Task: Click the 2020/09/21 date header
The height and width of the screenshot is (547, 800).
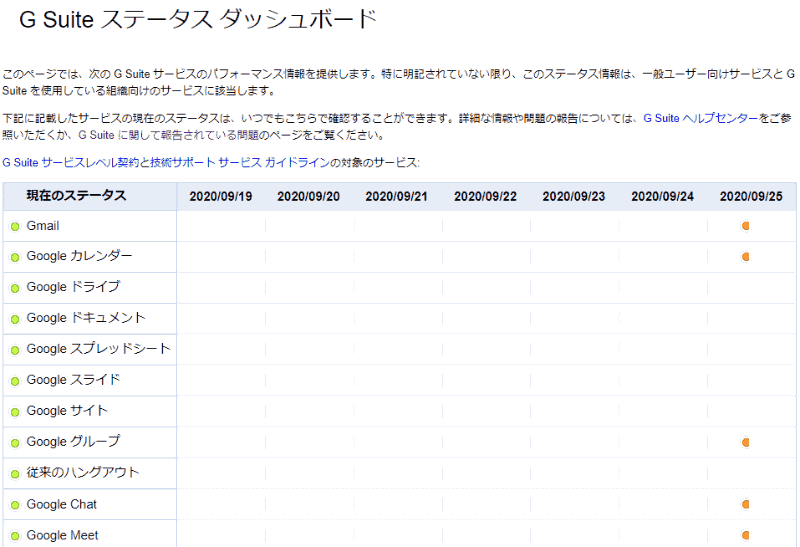Action: [x=396, y=196]
